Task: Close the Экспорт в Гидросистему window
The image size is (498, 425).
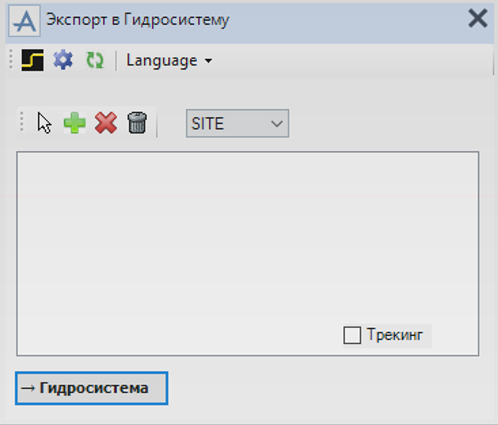Action: (x=478, y=19)
